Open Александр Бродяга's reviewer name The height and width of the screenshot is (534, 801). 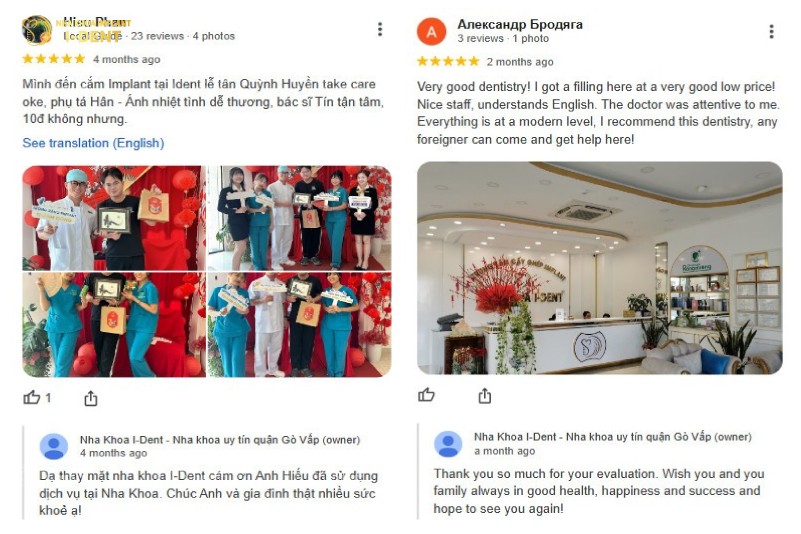pyautogui.click(x=520, y=24)
